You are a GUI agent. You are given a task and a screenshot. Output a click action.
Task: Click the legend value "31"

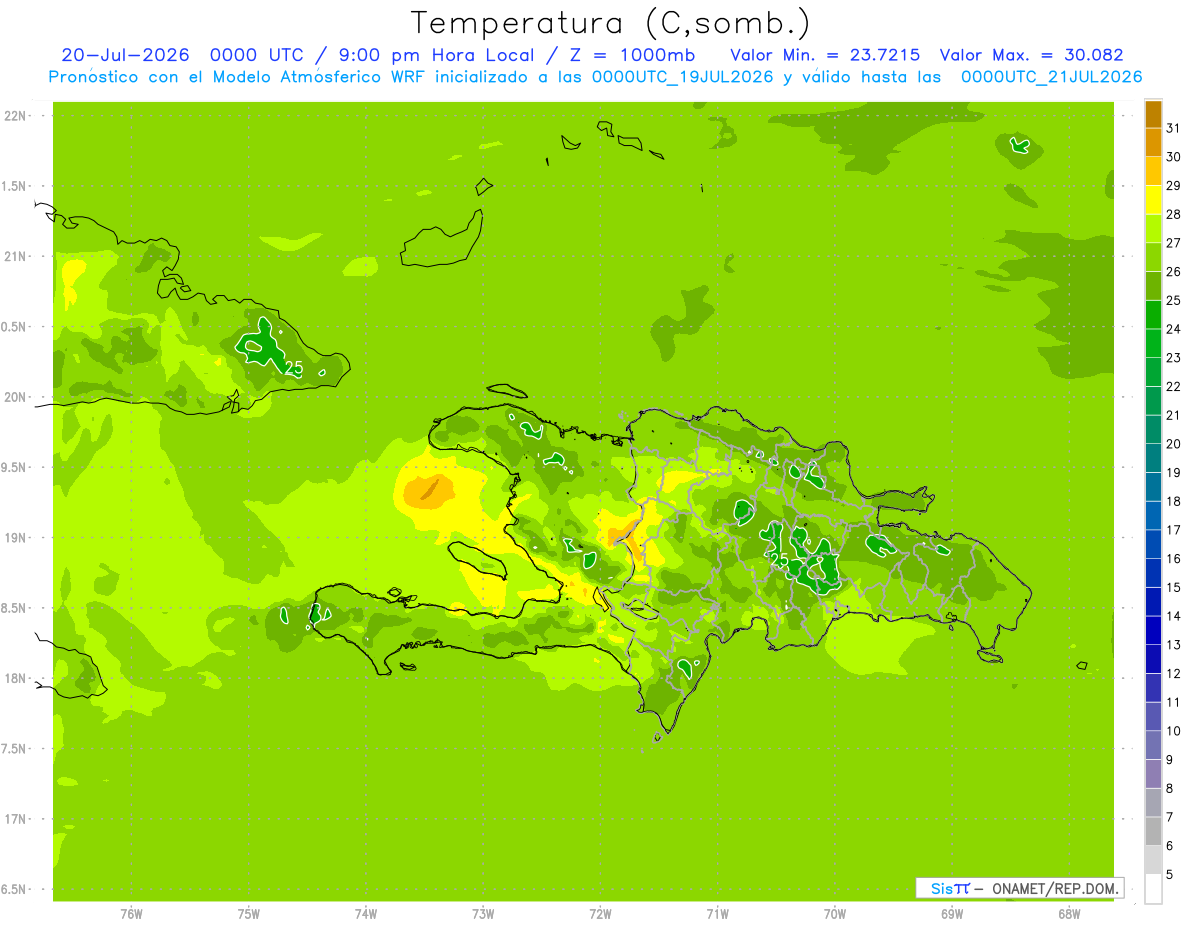[x=1174, y=128]
